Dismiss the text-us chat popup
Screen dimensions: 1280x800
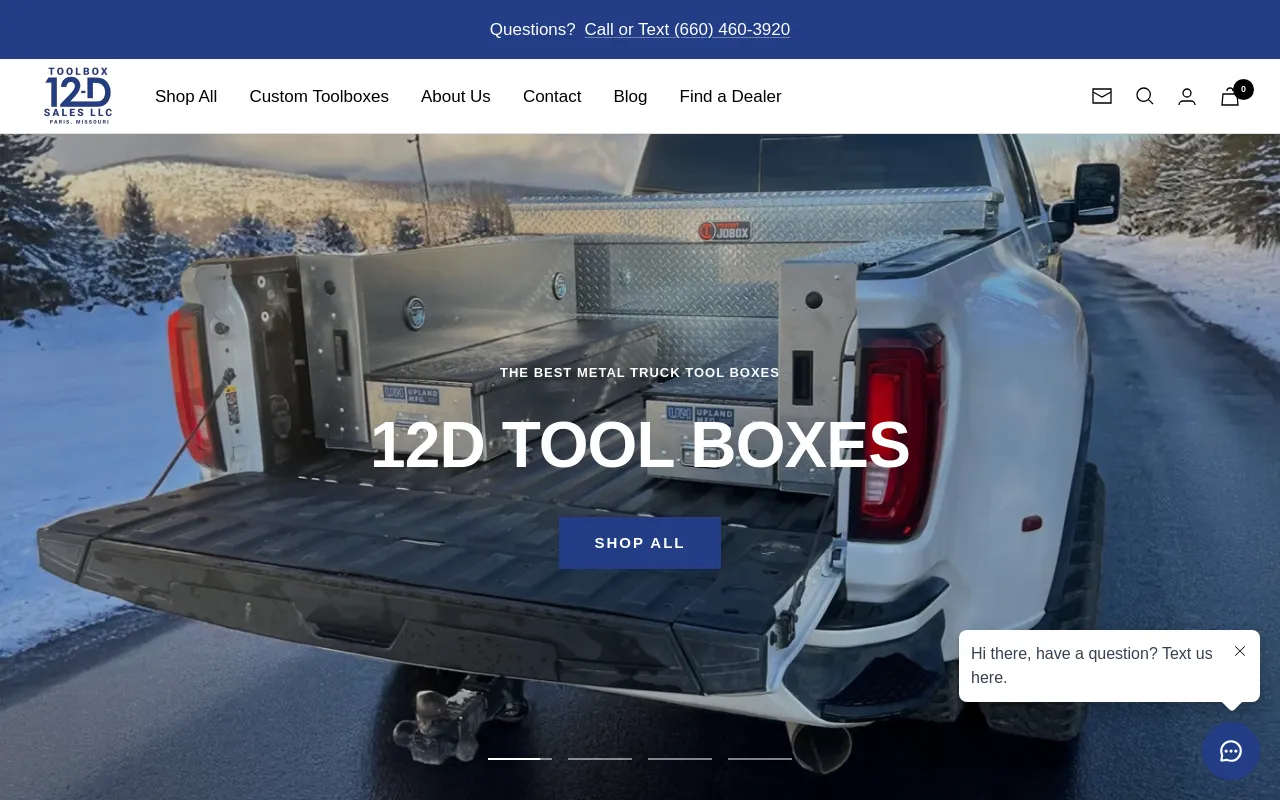(x=1240, y=651)
